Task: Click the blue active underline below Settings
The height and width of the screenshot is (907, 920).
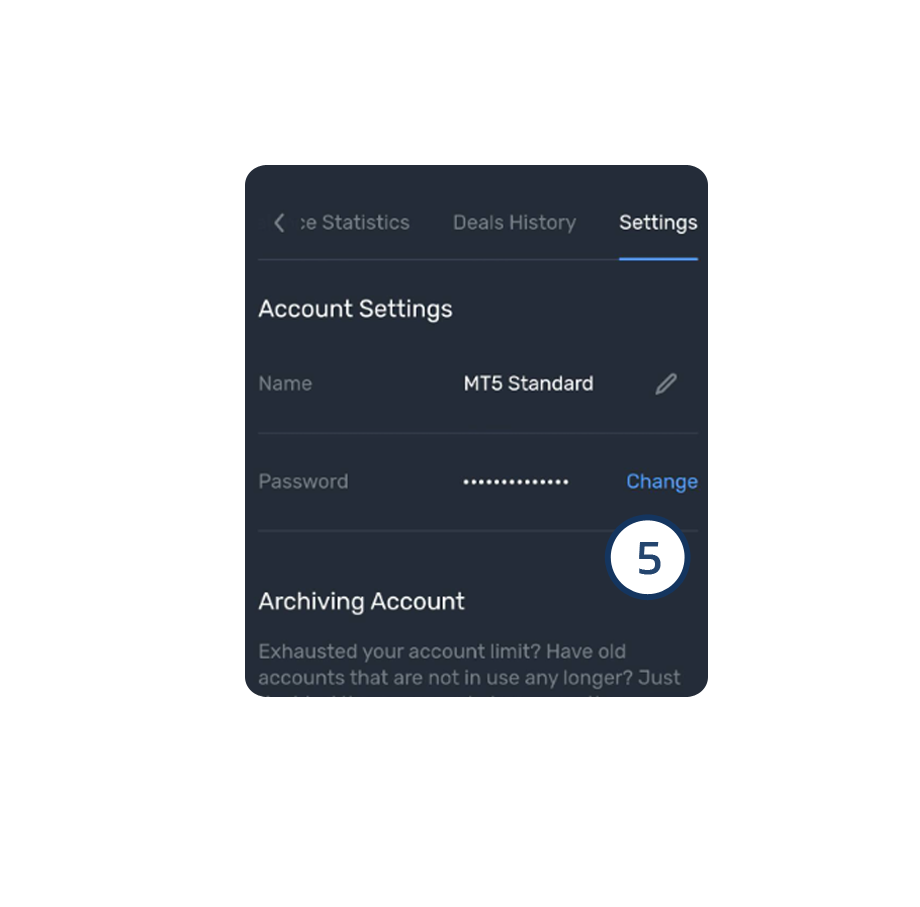Action: pos(658,259)
